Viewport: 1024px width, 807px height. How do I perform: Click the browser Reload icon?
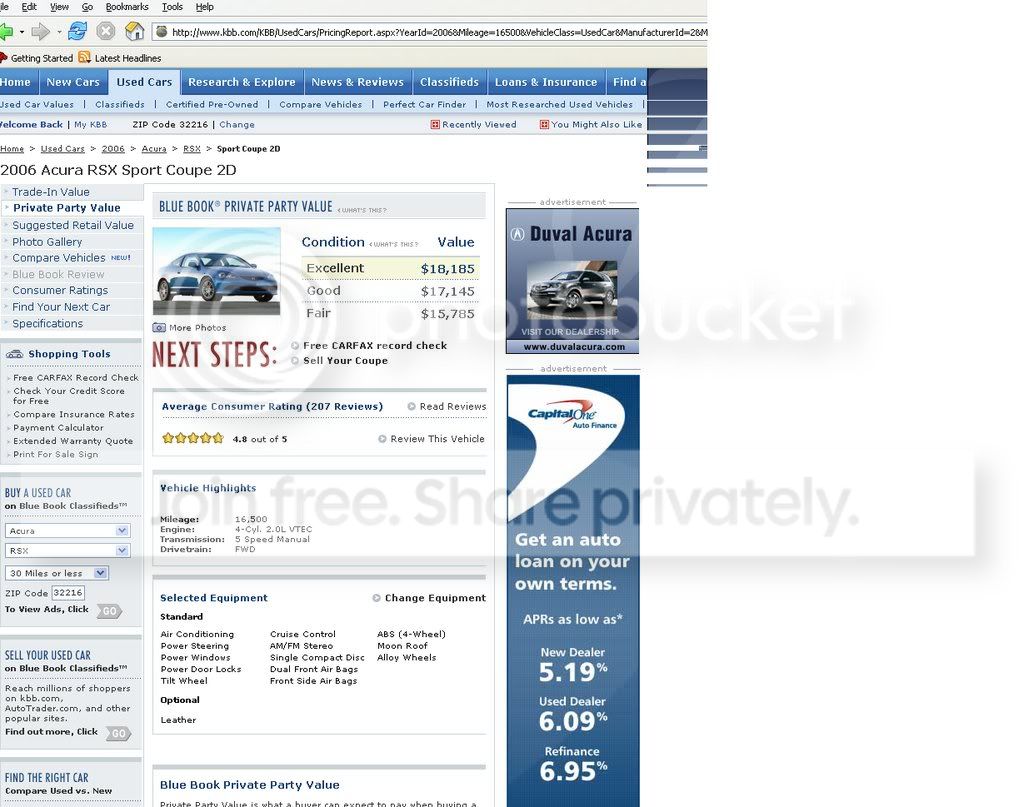click(77, 31)
